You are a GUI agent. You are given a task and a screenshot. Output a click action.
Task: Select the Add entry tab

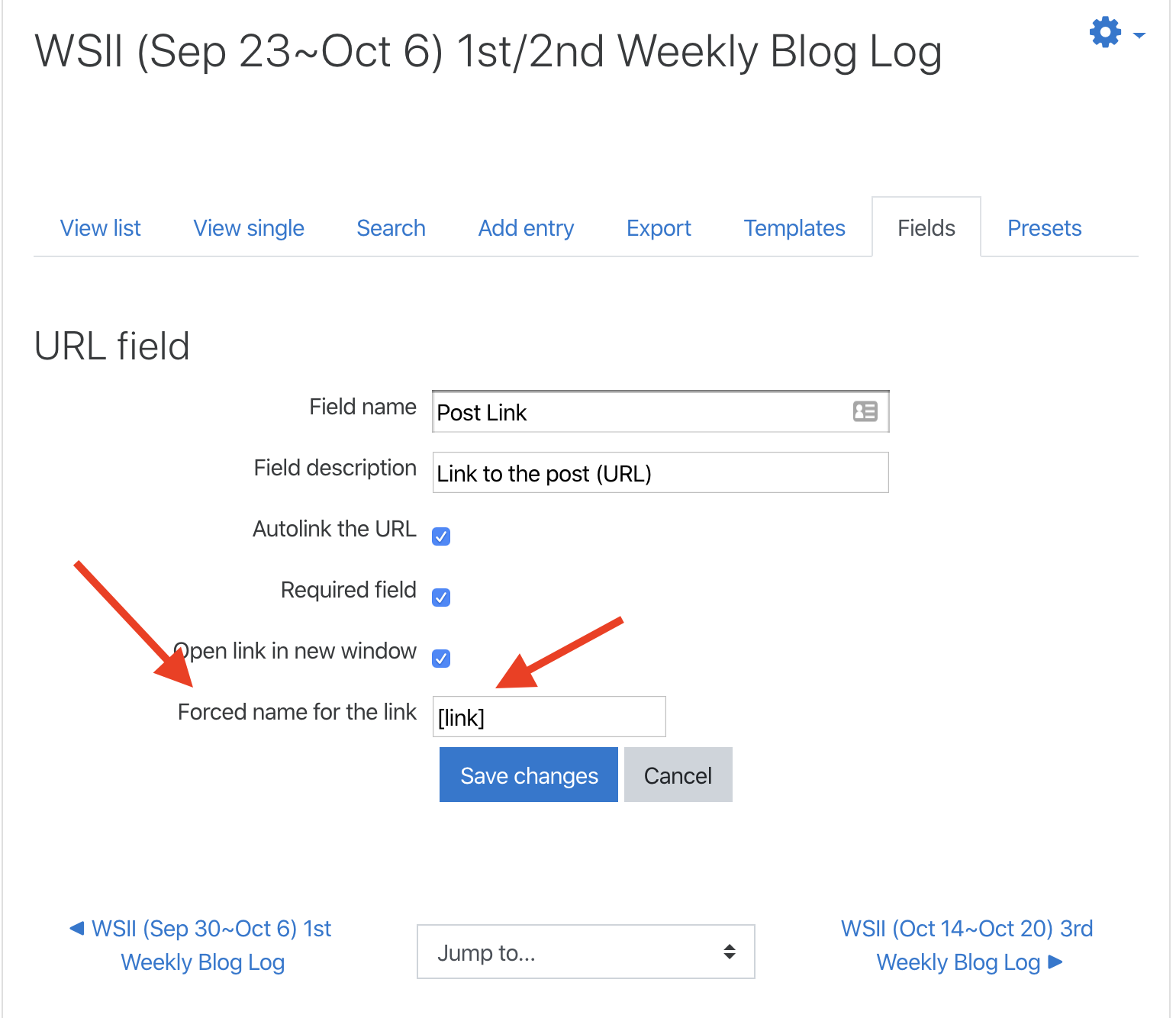[526, 228]
